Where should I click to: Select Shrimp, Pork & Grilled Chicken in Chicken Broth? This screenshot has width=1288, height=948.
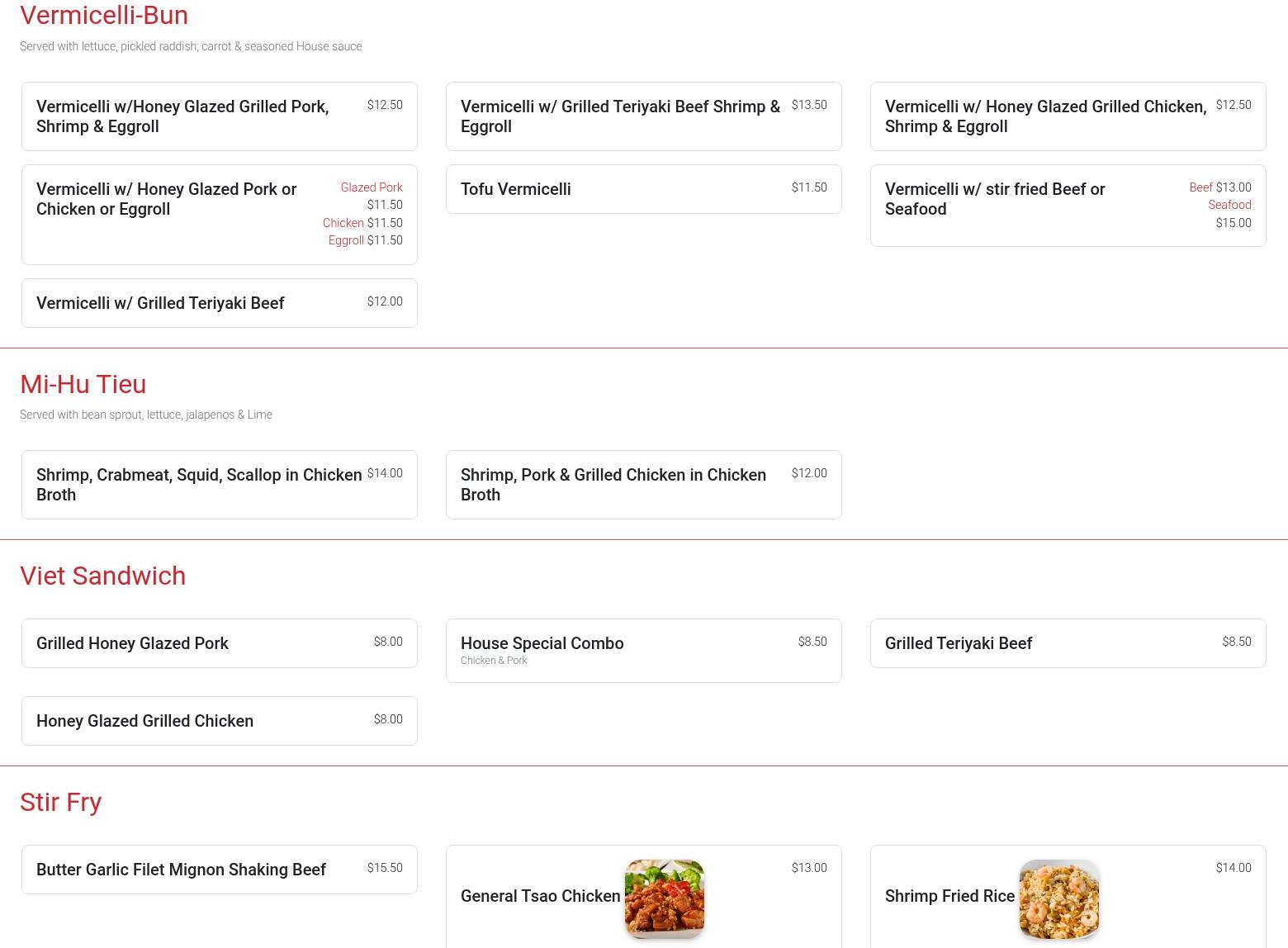pos(644,485)
